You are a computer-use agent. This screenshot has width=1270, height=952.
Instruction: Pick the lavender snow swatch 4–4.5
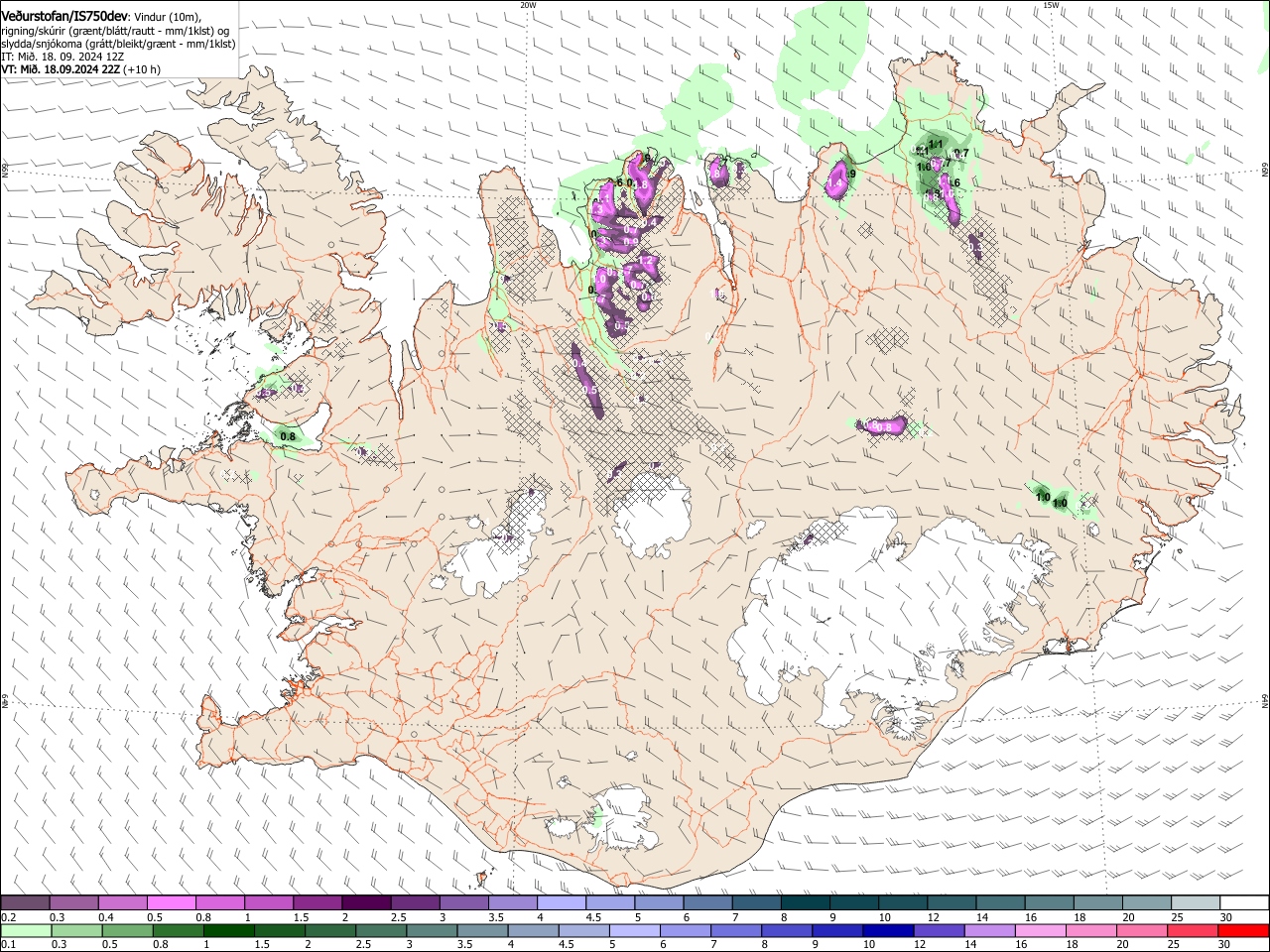click(561, 903)
